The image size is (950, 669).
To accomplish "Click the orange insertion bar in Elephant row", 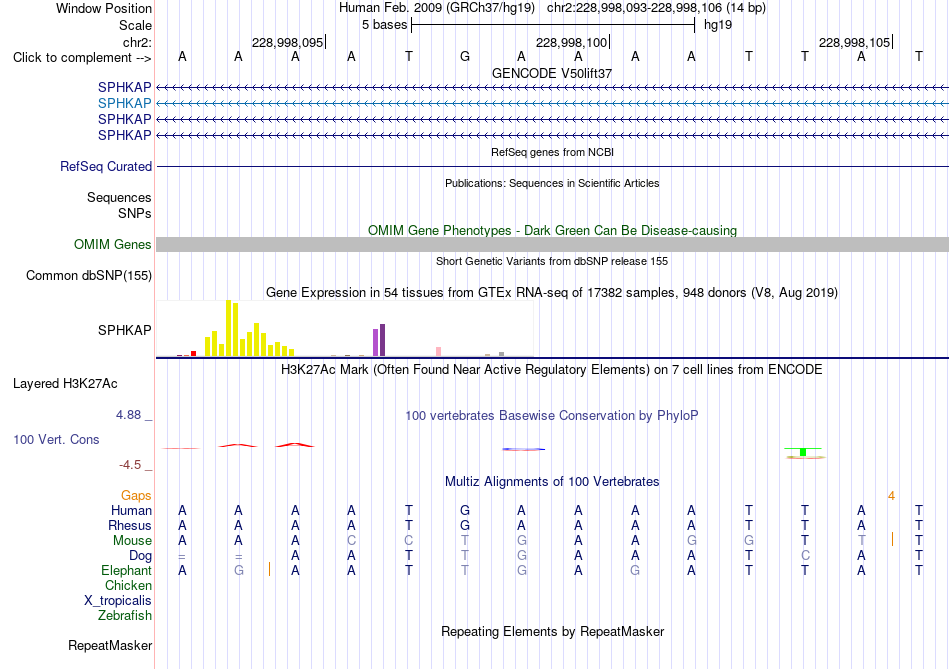I will point(269,569).
